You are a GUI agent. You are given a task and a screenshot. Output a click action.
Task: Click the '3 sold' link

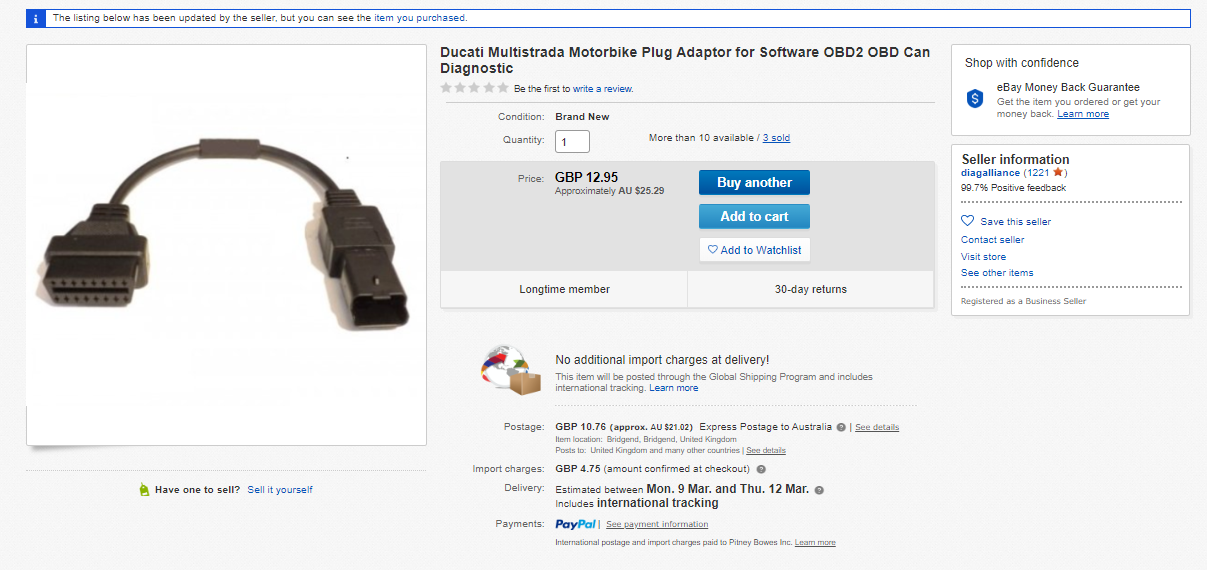pos(776,138)
